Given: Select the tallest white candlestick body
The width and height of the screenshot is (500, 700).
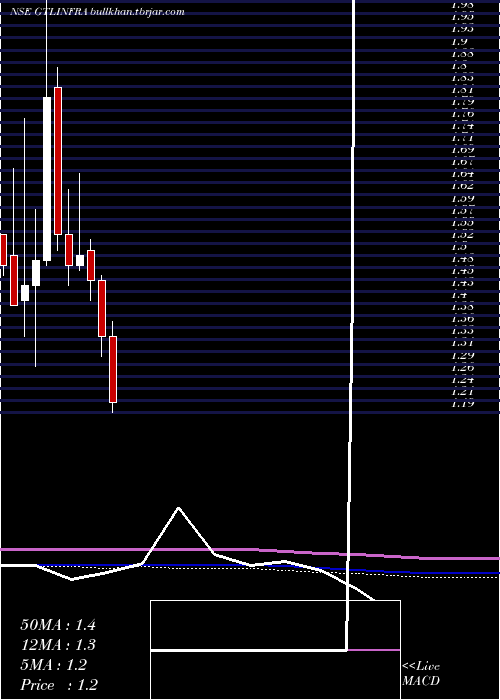Looking at the screenshot, I should point(47,179).
